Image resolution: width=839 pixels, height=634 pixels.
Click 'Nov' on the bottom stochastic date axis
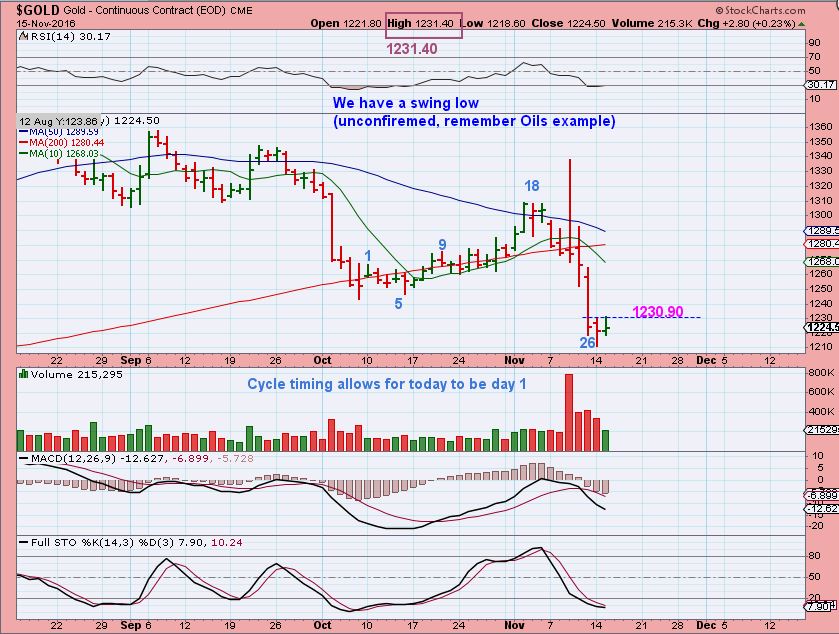pos(514,625)
